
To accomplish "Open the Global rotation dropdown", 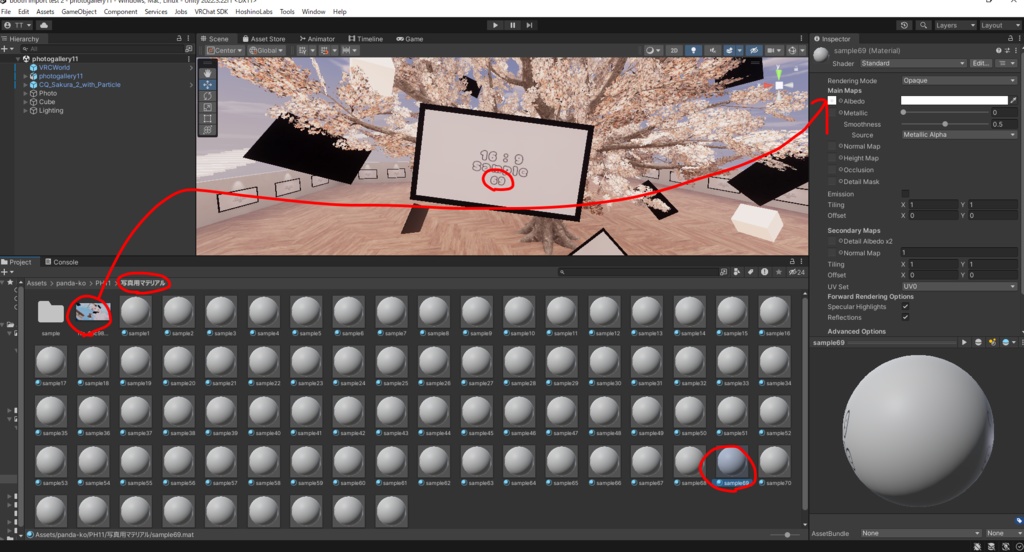I will pos(266,50).
